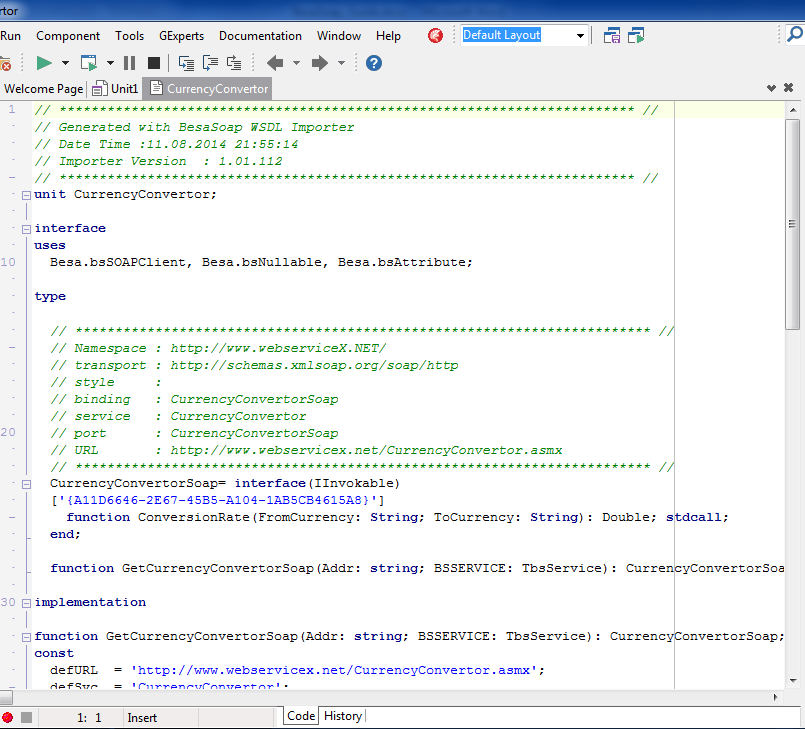Collapse the implementation section fold marker
The image size is (805, 729).
(x=26, y=603)
